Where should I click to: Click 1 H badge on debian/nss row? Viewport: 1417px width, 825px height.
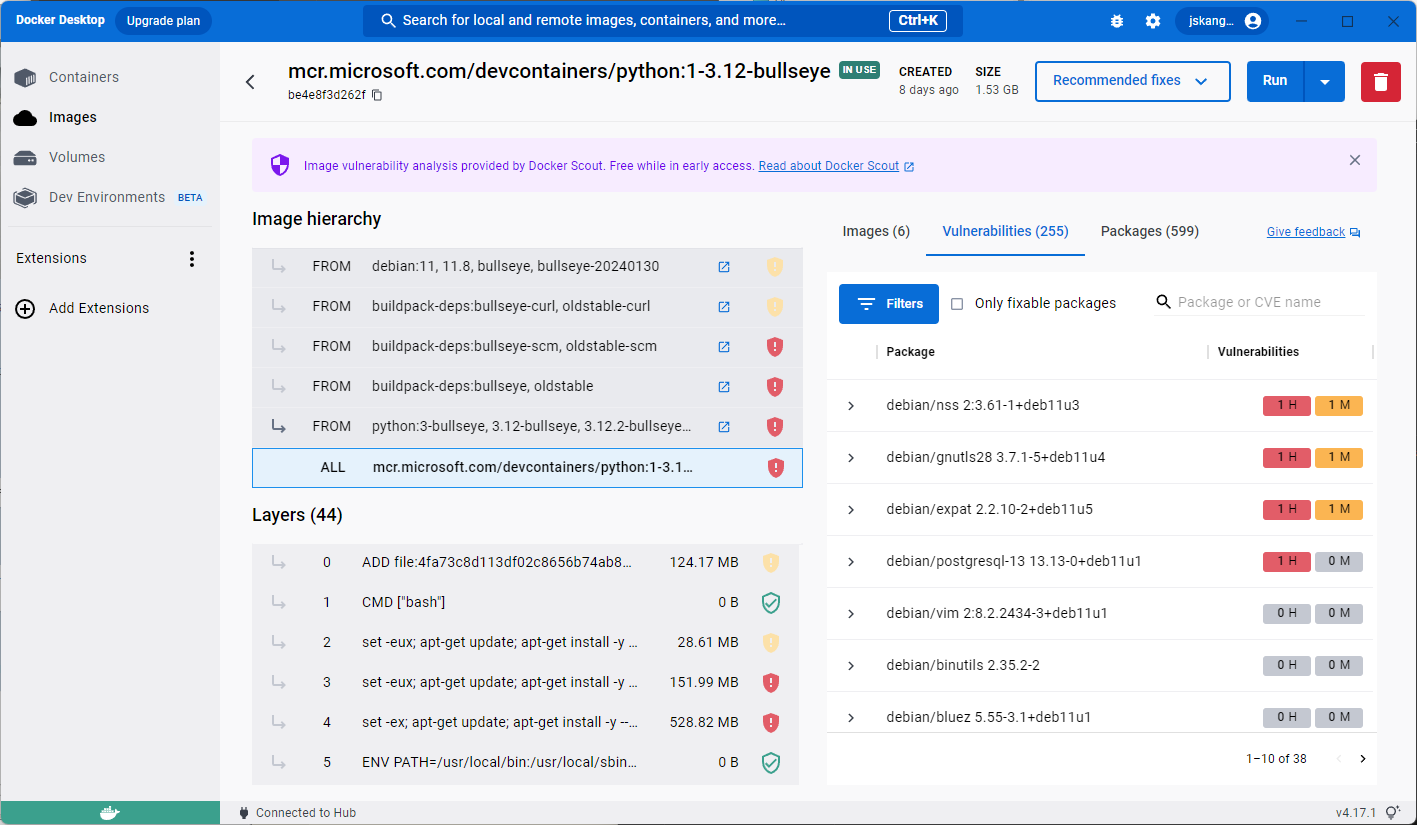point(1287,406)
